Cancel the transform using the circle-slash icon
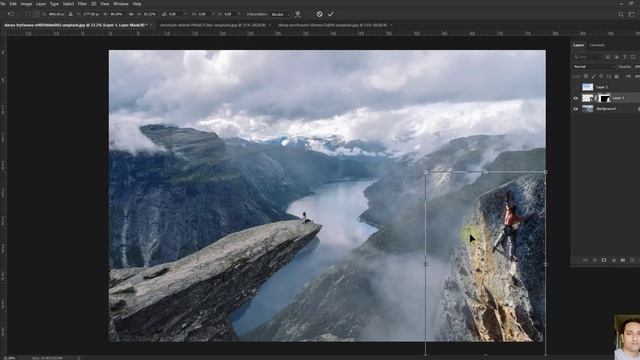The width and height of the screenshot is (640, 360). click(320, 14)
